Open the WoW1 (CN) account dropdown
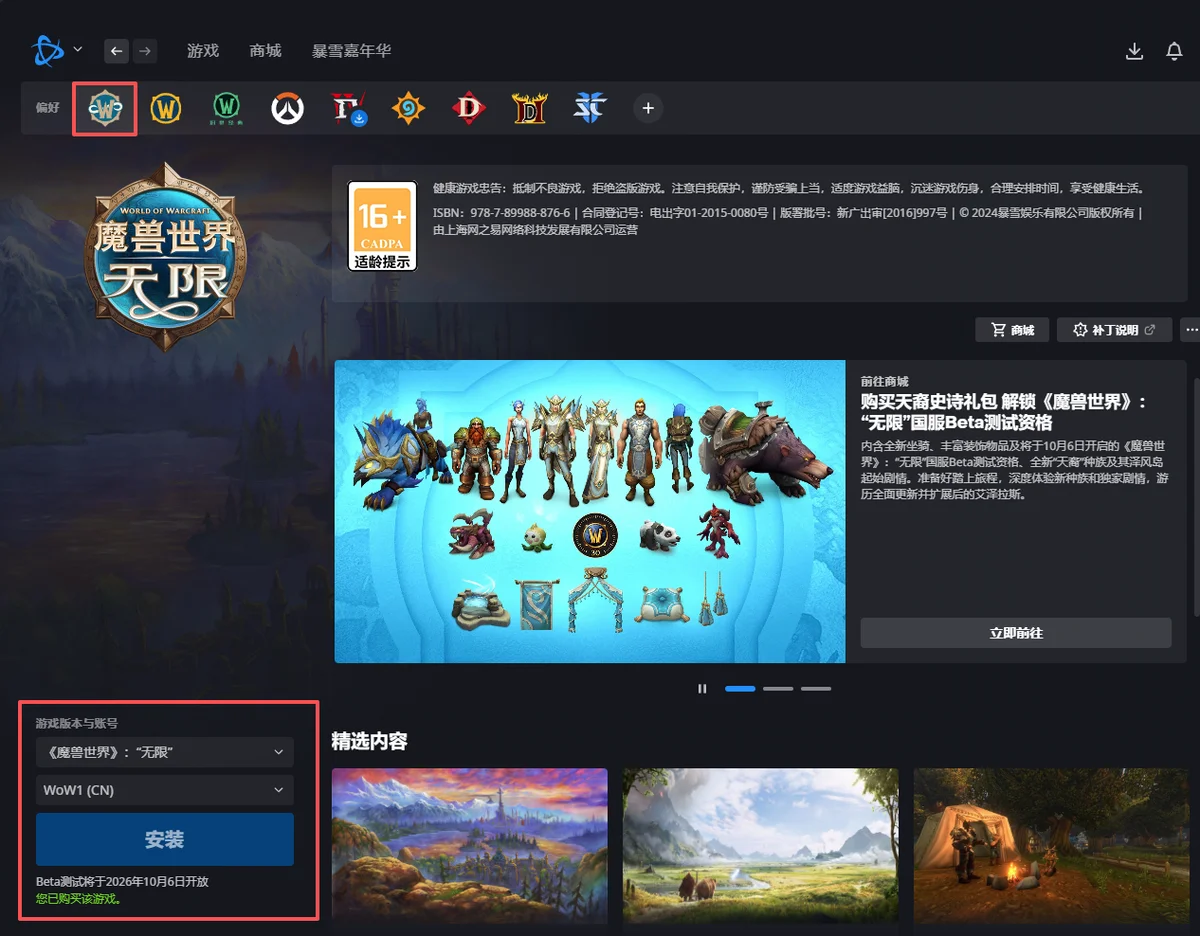 tap(165, 790)
